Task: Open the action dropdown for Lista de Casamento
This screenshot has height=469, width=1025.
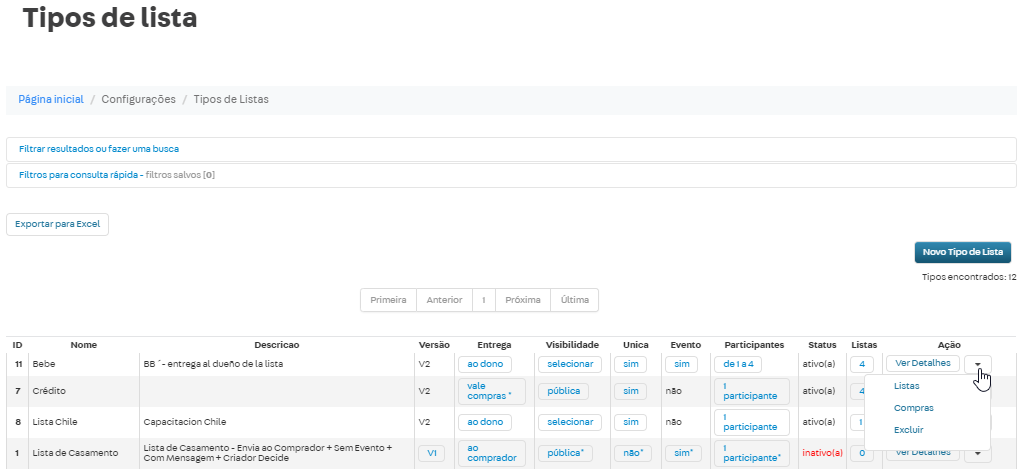Action: 977,453
